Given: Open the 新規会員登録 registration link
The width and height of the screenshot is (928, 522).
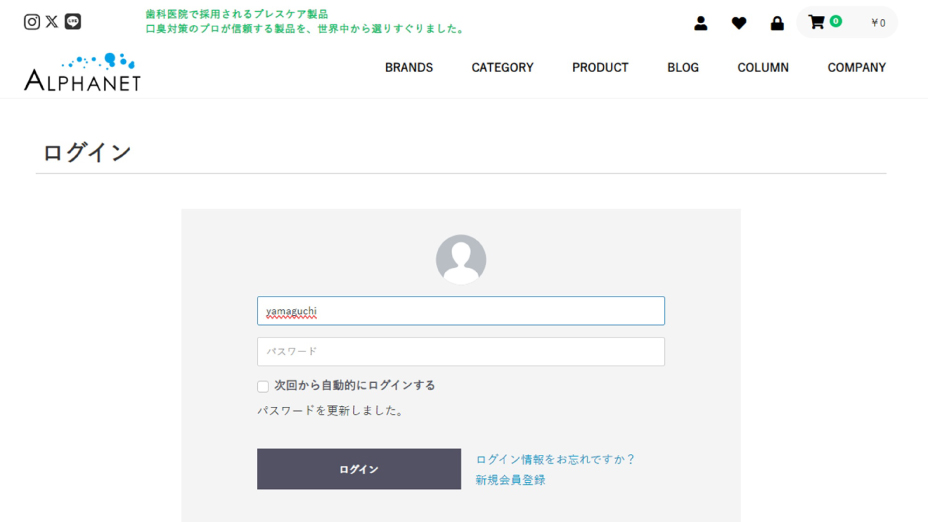Looking at the screenshot, I should [510, 480].
